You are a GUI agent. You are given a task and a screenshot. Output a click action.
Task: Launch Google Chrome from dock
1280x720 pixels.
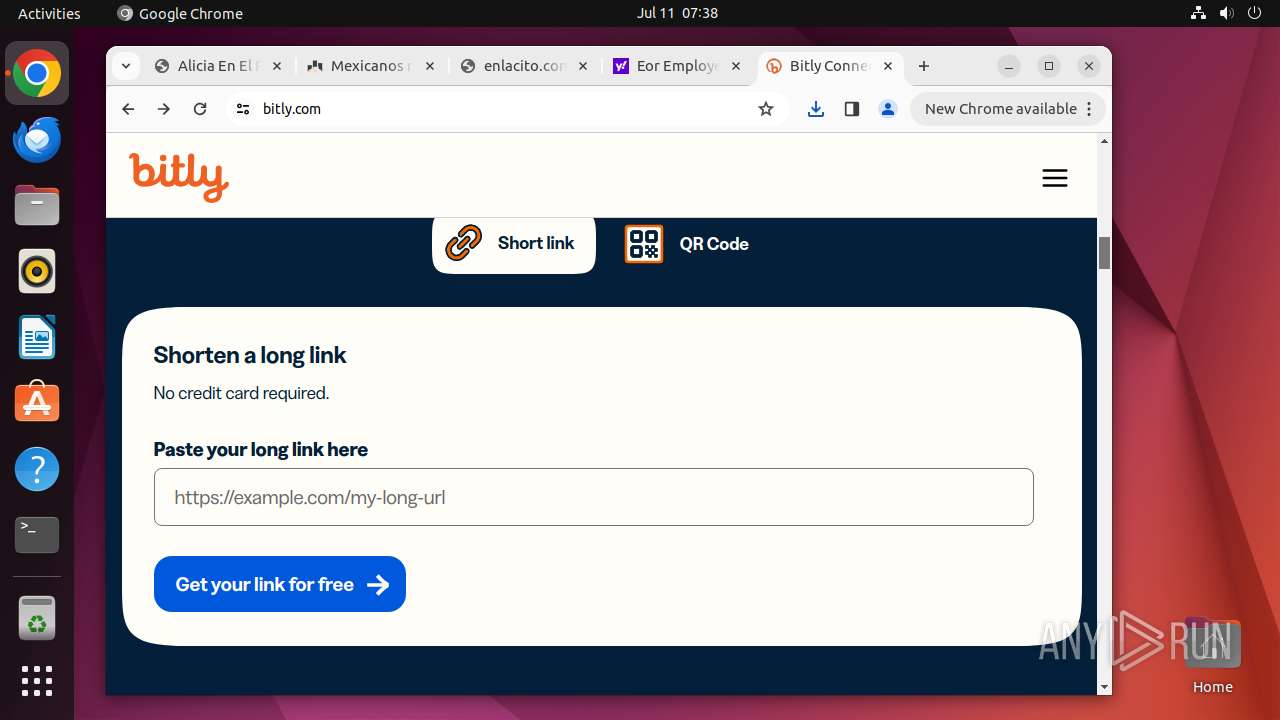(37, 73)
